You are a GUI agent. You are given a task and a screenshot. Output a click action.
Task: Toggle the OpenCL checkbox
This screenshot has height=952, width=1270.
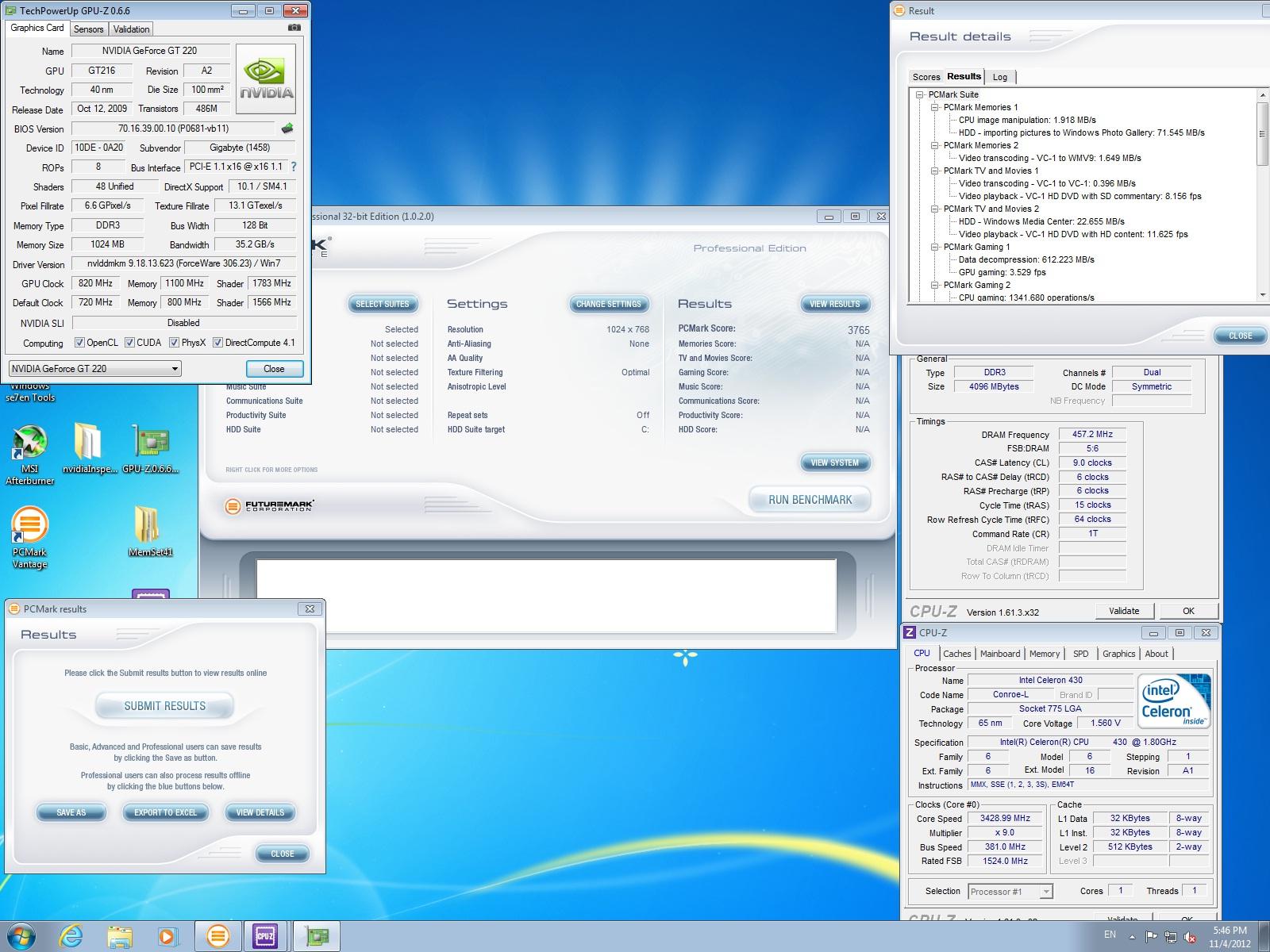coord(79,343)
